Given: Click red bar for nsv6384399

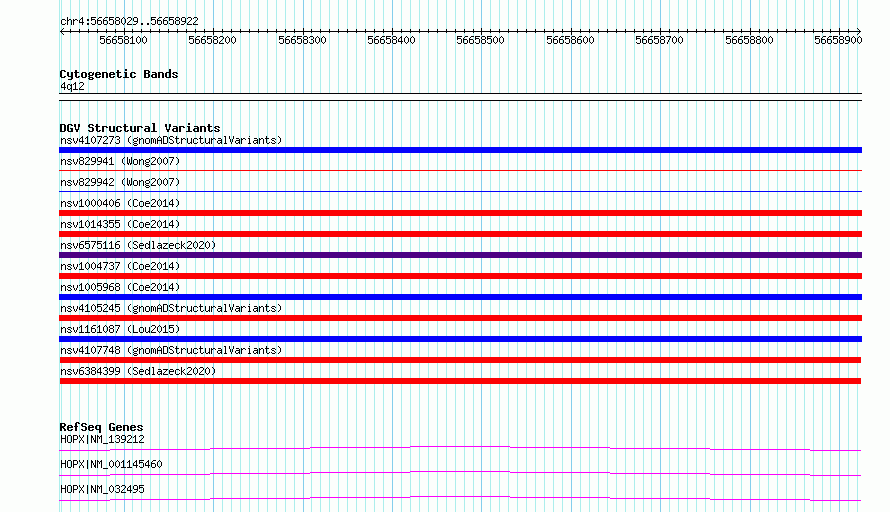Looking at the screenshot, I should [460, 381].
